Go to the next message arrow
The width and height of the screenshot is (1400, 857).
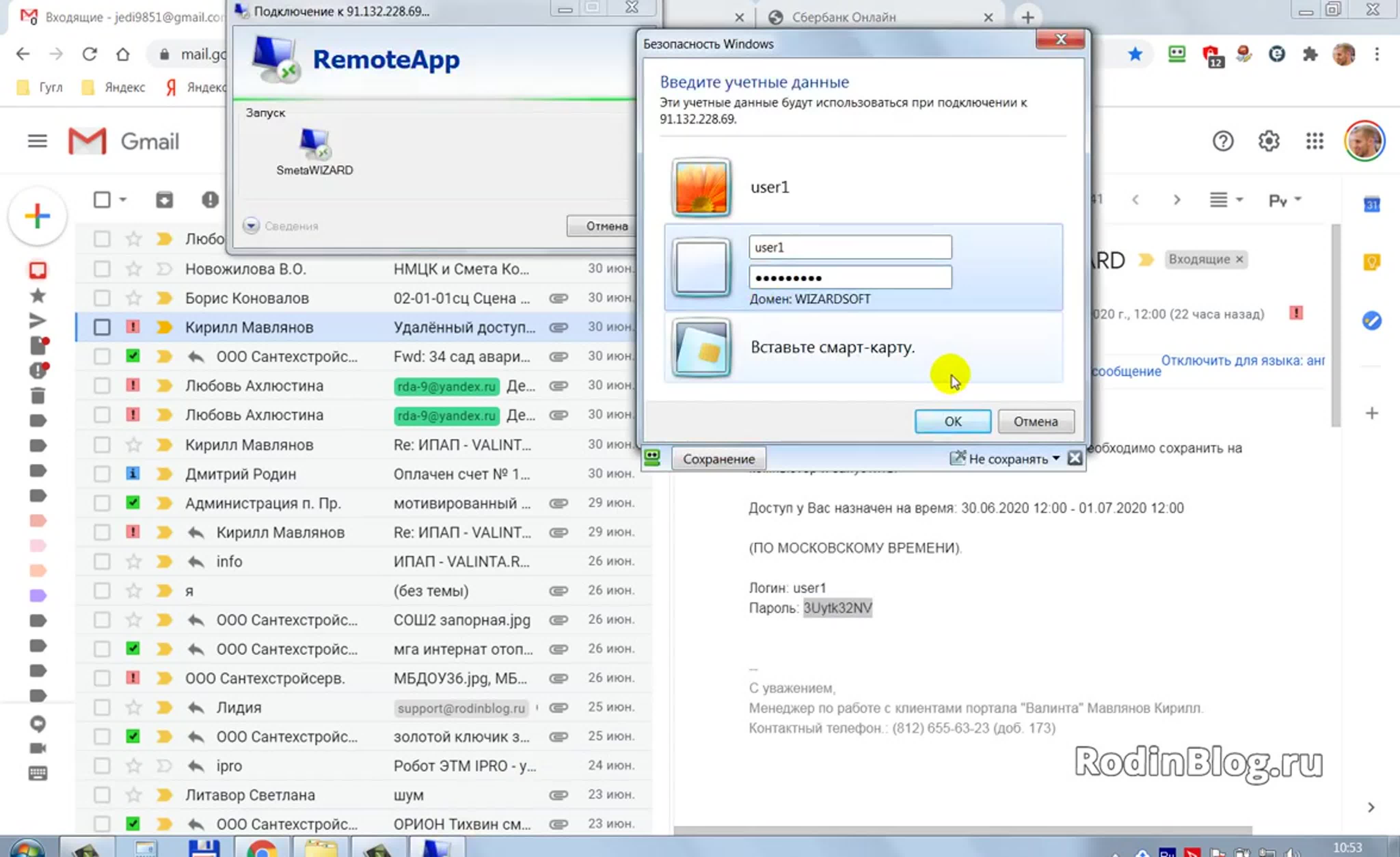[x=1177, y=200]
